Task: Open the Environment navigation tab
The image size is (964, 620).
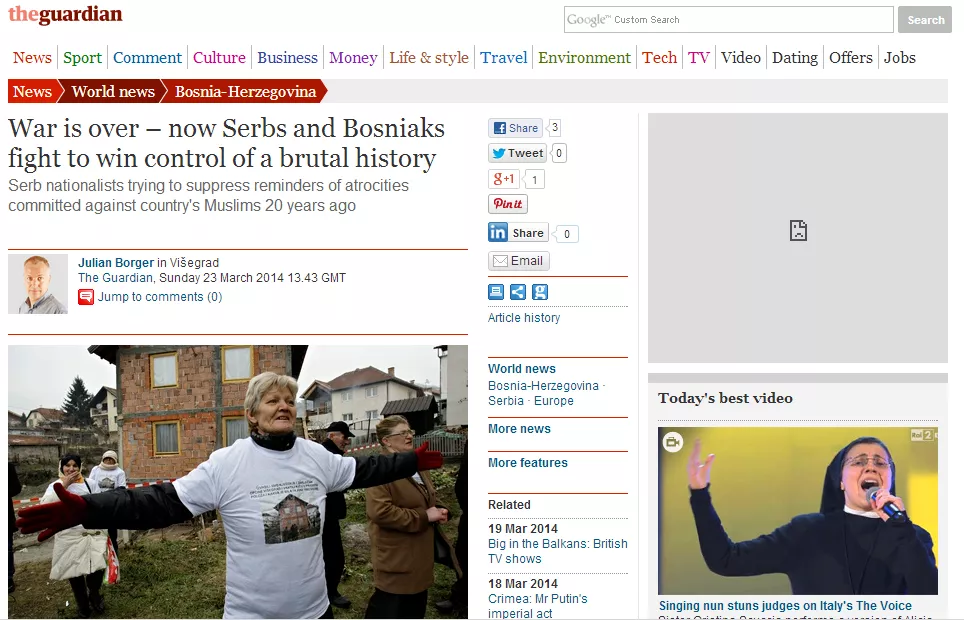Action: [x=584, y=58]
